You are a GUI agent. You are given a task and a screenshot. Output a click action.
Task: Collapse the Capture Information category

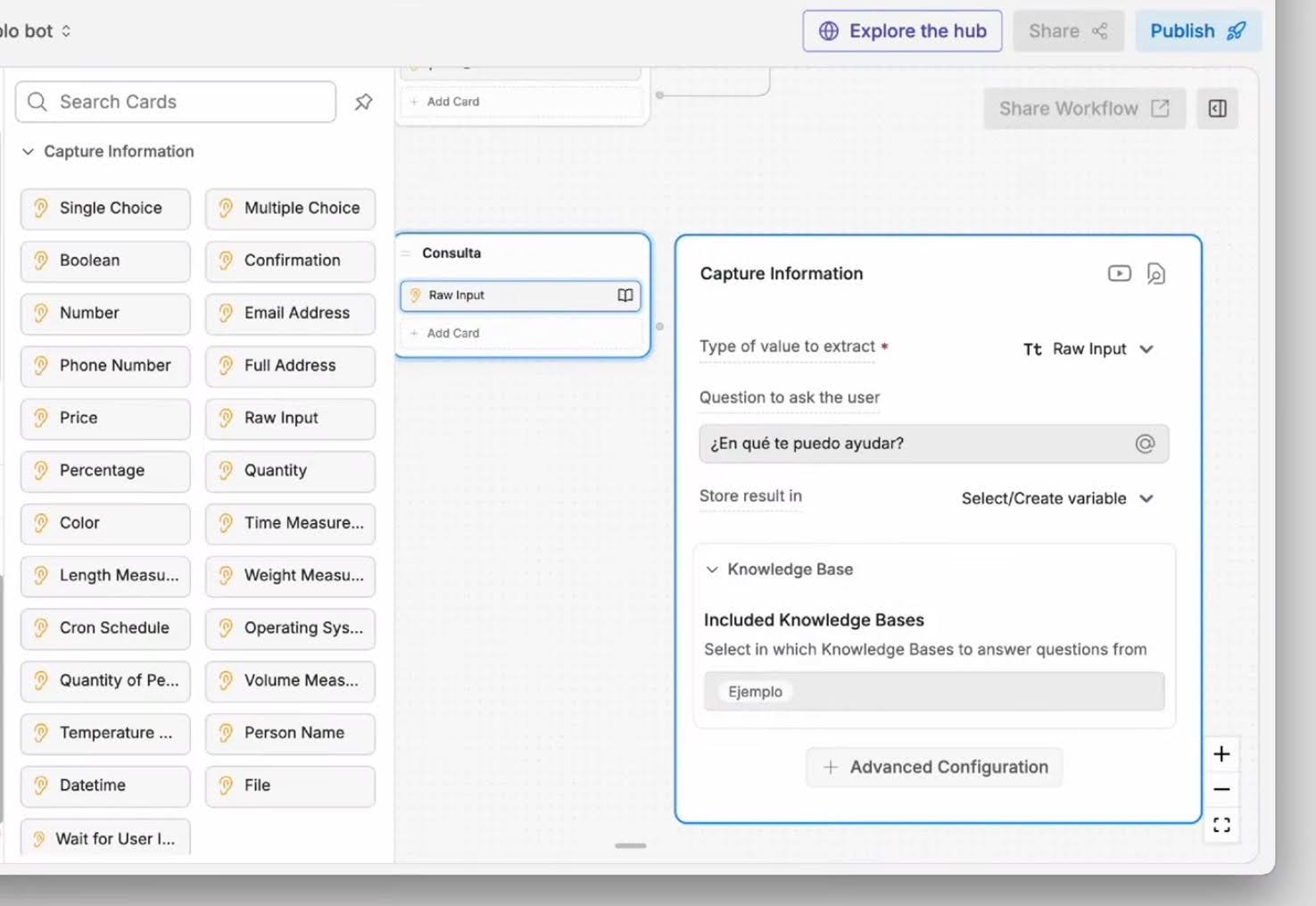pyautogui.click(x=107, y=152)
